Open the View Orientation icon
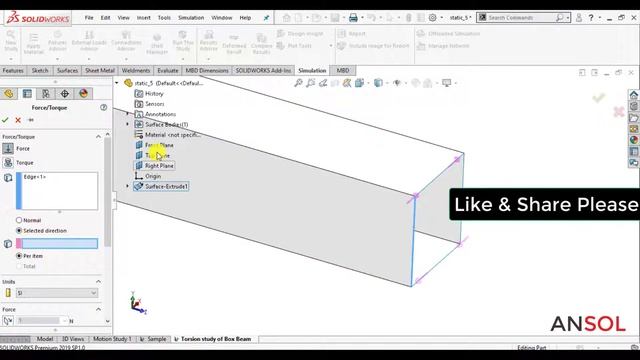 pos(360,83)
